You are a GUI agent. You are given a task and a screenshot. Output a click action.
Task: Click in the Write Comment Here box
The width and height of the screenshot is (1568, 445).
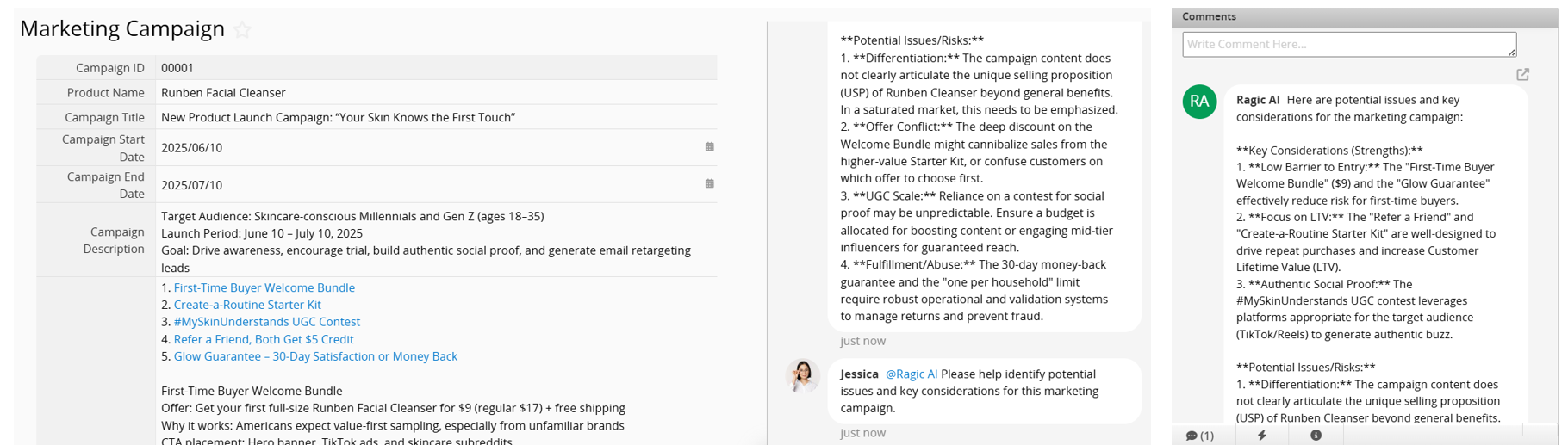(1348, 45)
